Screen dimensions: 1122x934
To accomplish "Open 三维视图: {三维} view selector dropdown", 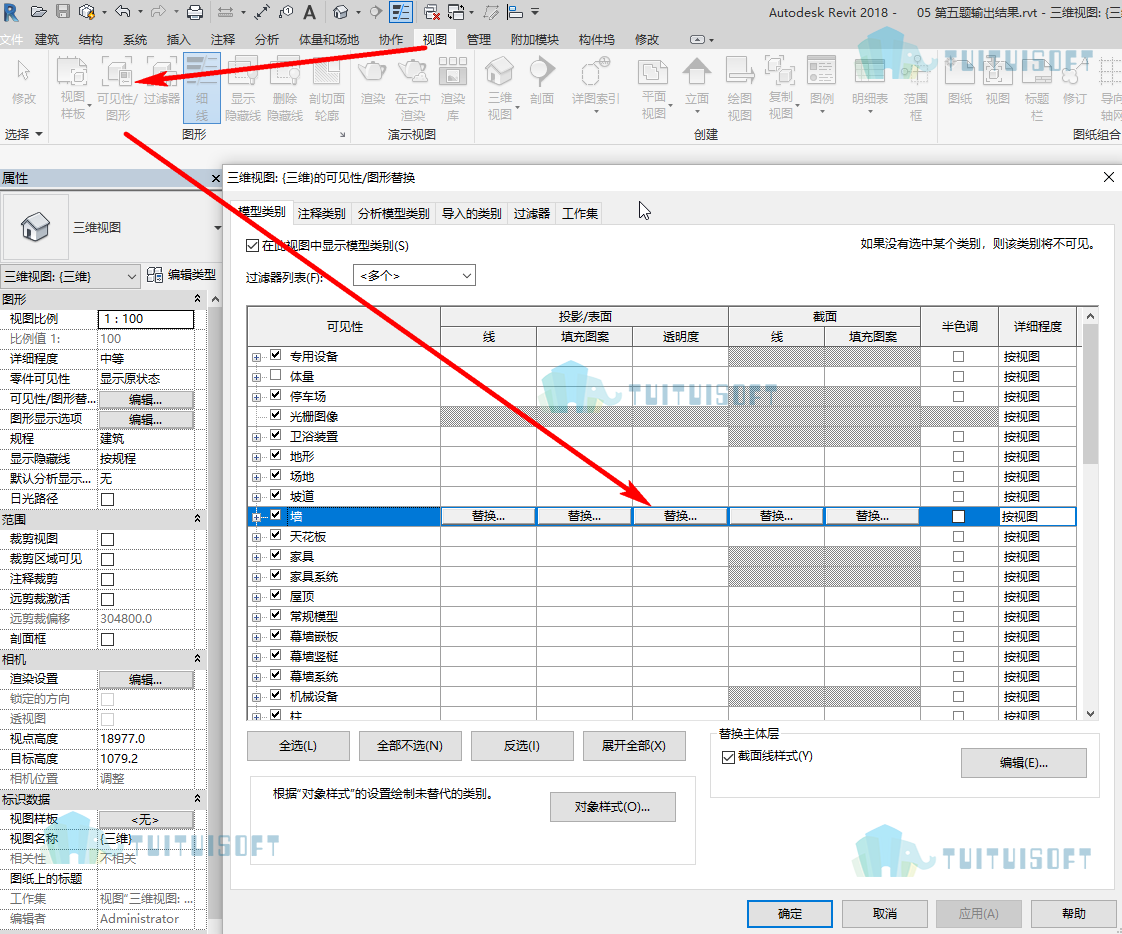I will click(70, 276).
